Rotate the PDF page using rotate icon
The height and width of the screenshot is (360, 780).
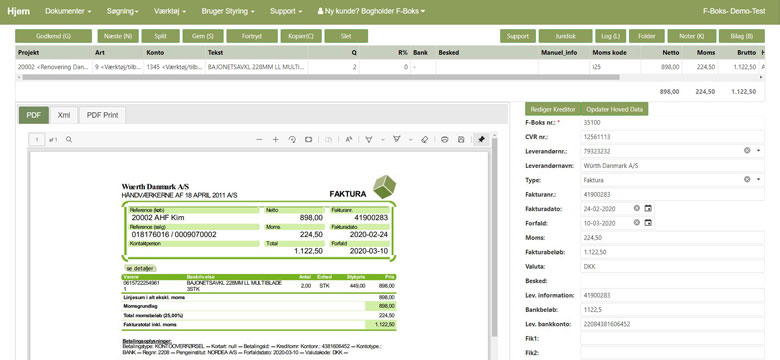(x=292, y=140)
